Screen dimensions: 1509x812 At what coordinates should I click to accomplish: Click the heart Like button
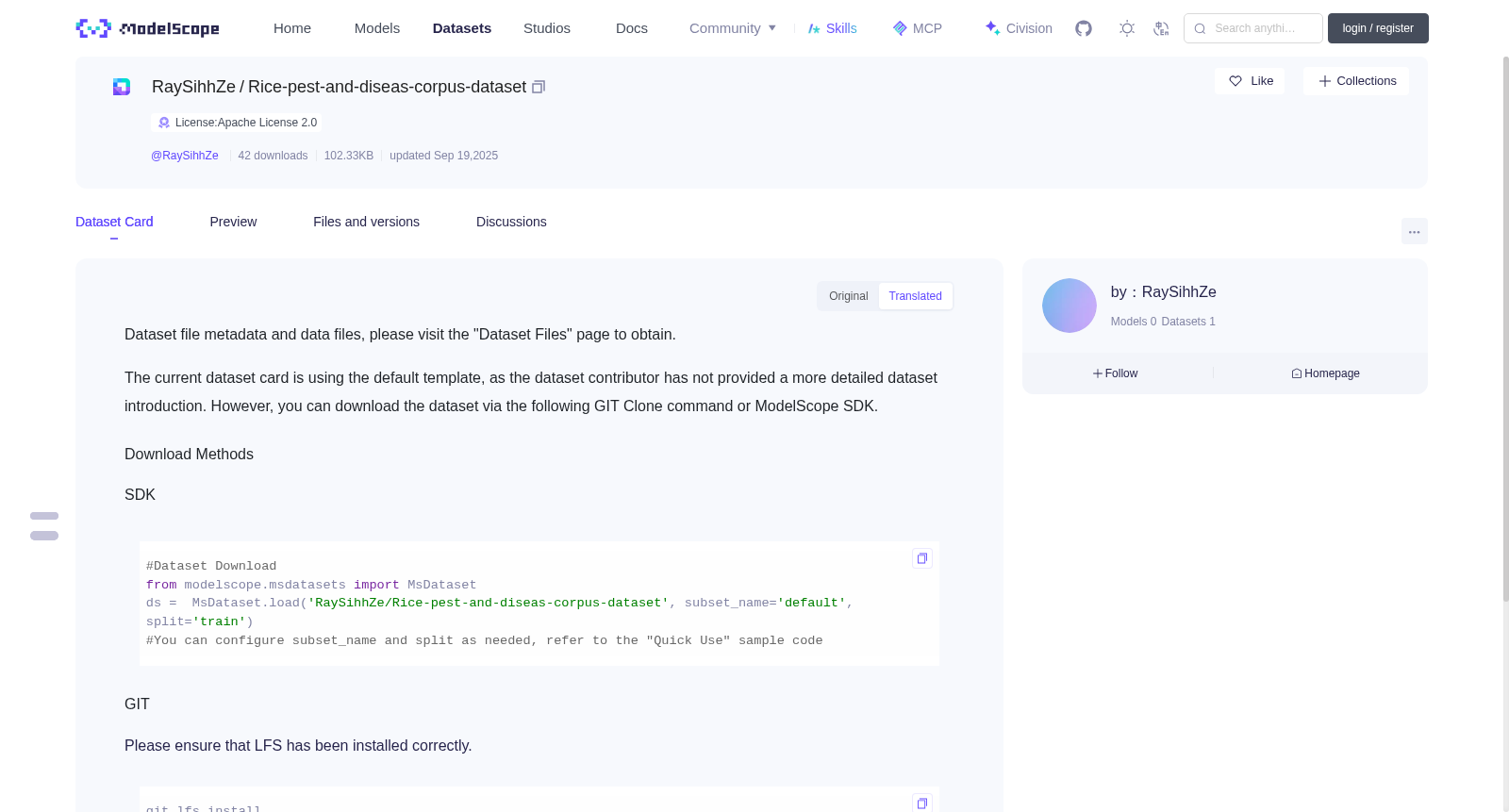click(1250, 81)
